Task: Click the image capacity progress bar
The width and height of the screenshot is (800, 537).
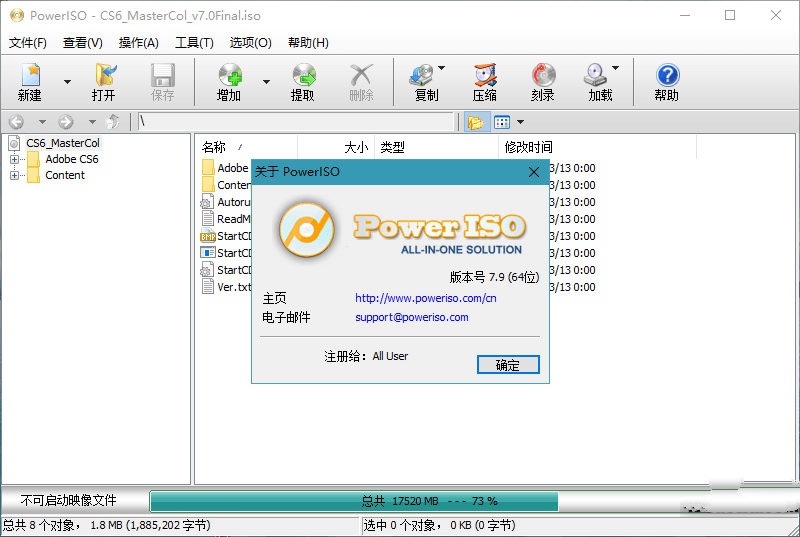Action: 430,501
